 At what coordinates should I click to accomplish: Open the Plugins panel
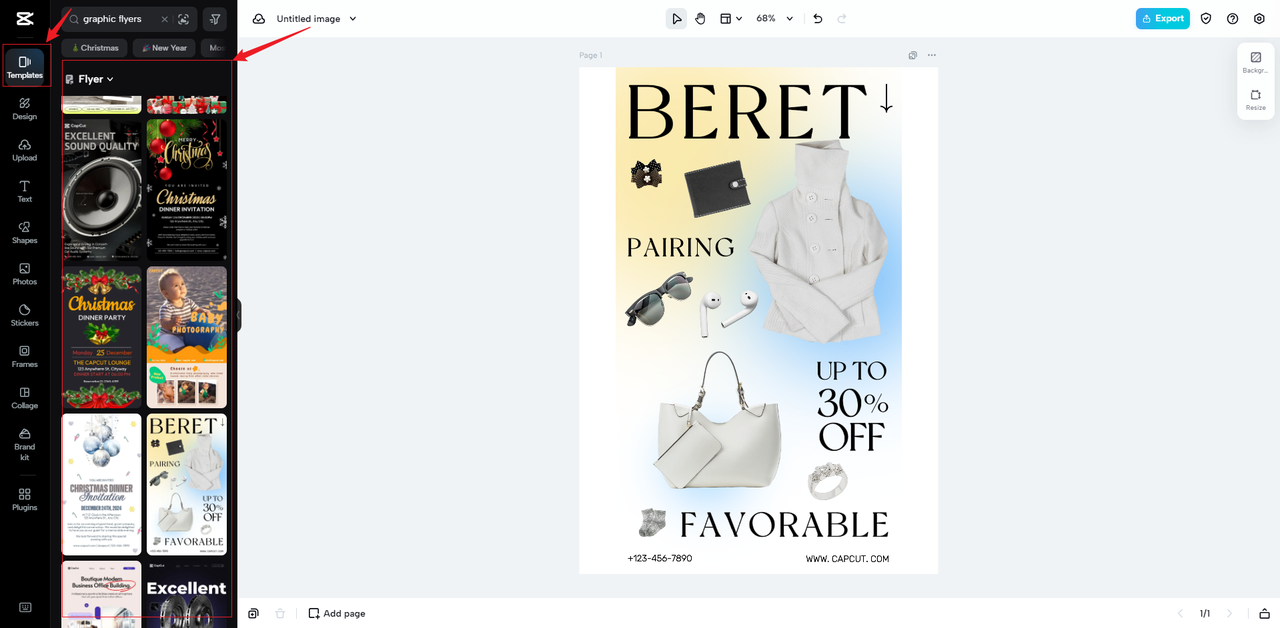25,499
